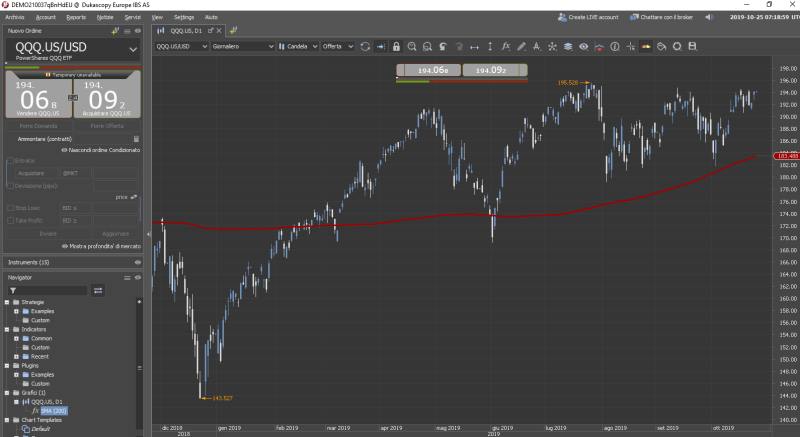Click the speaker volume icon in the top bar
Image resolution: width=800 pixels, height=437 pixels.
click(x=708, y=17)
